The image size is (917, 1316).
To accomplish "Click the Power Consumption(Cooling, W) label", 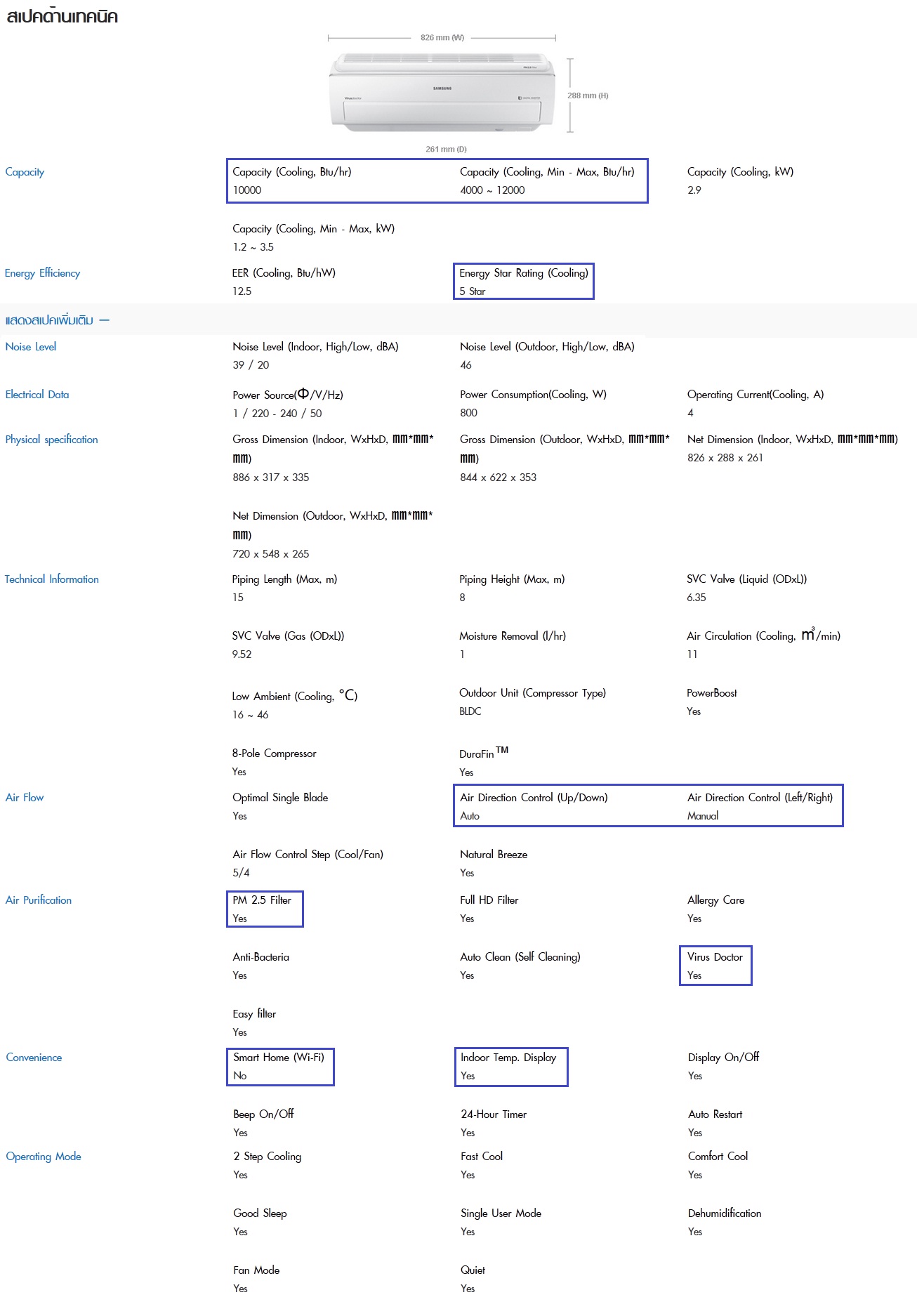I will point(533,395).
